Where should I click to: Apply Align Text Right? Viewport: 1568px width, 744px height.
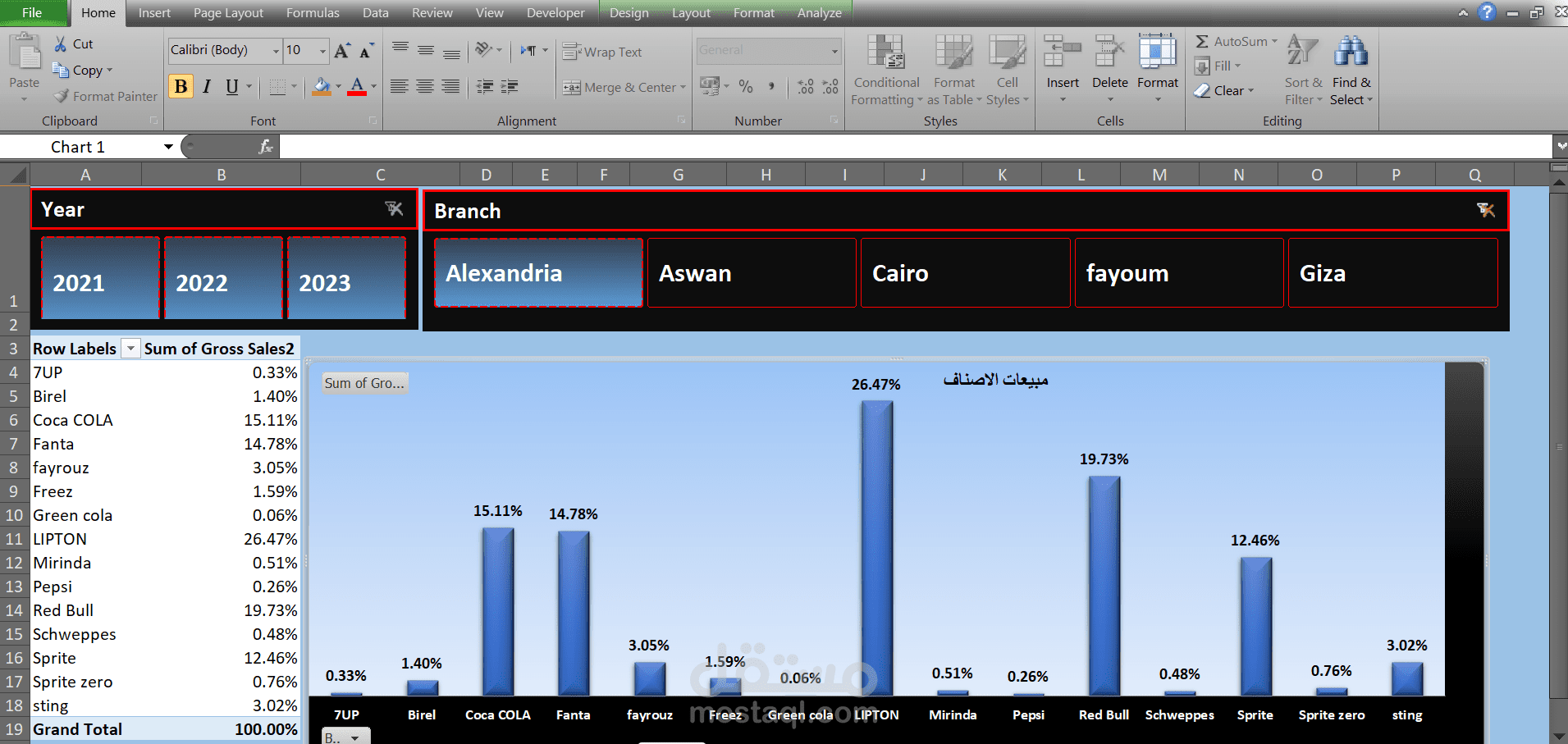(450, 86)
